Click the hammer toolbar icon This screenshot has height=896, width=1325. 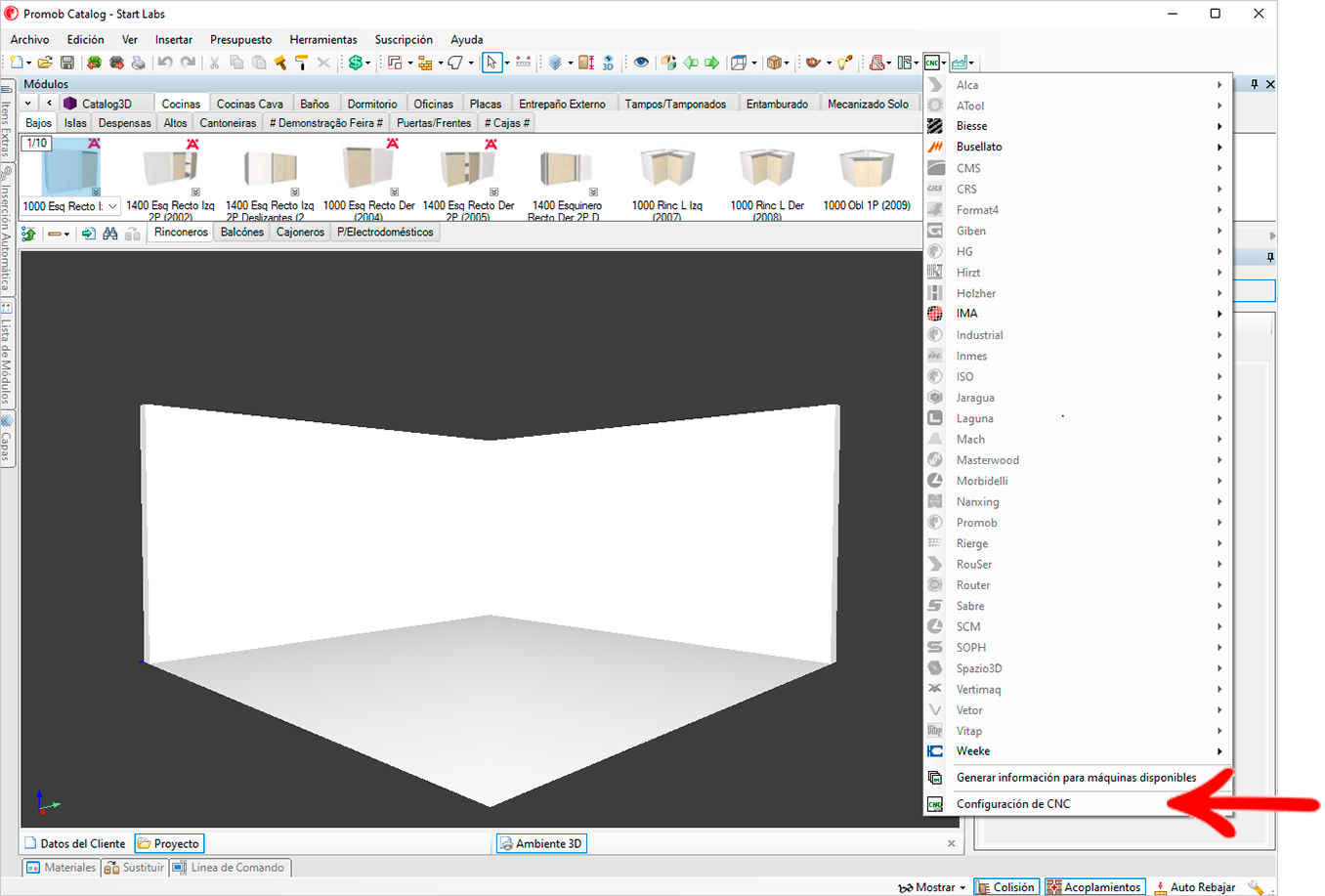(x=280, y=63)
